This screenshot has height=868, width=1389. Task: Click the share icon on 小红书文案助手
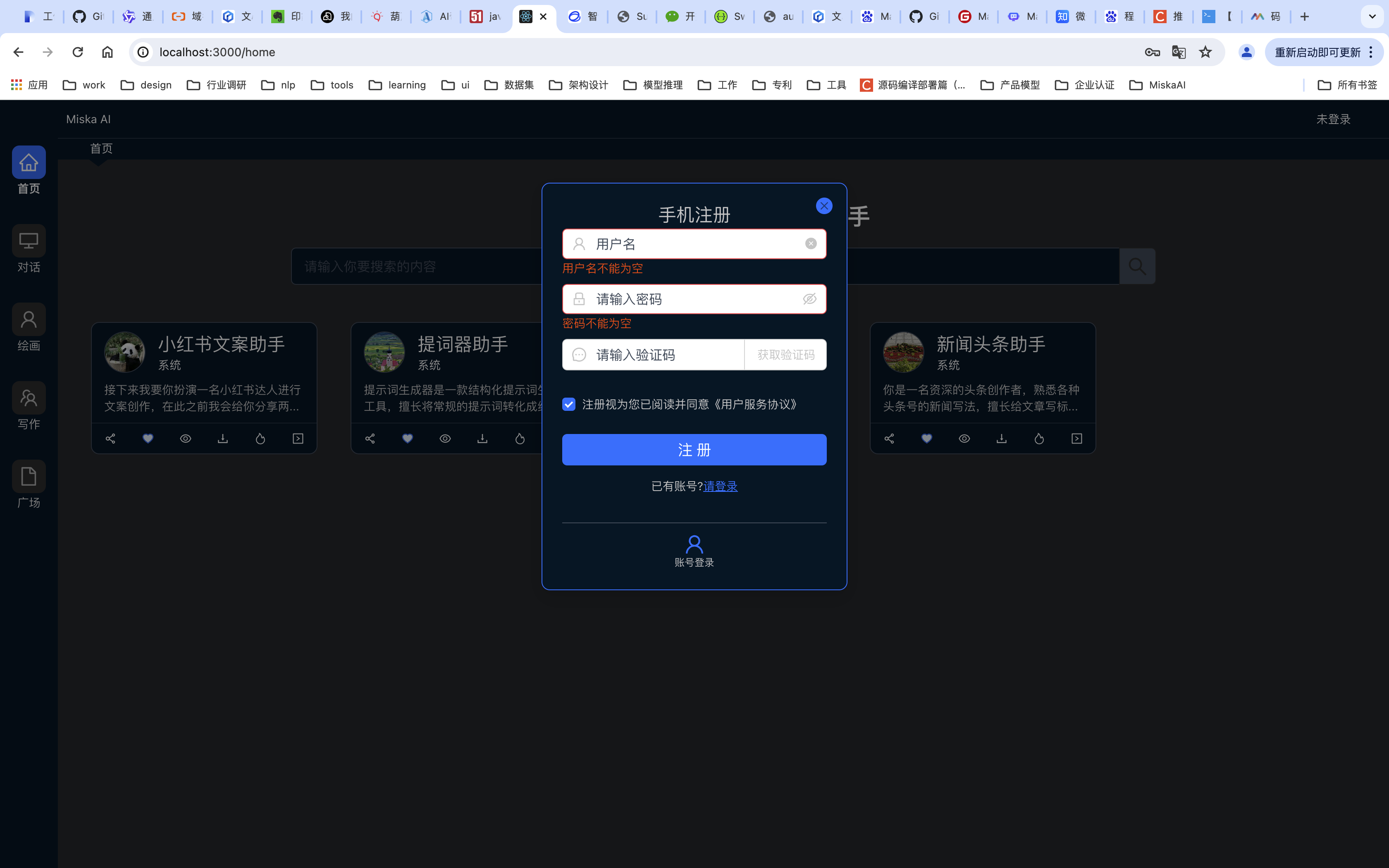tap(110, 438)
